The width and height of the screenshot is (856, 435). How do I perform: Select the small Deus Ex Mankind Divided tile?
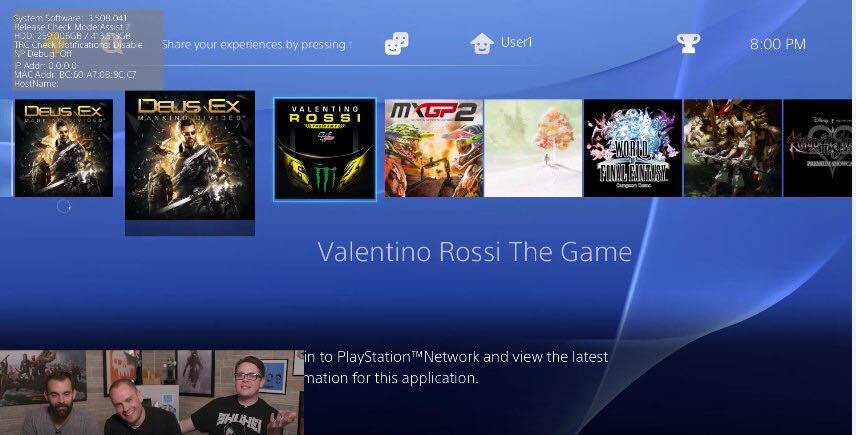64,148
